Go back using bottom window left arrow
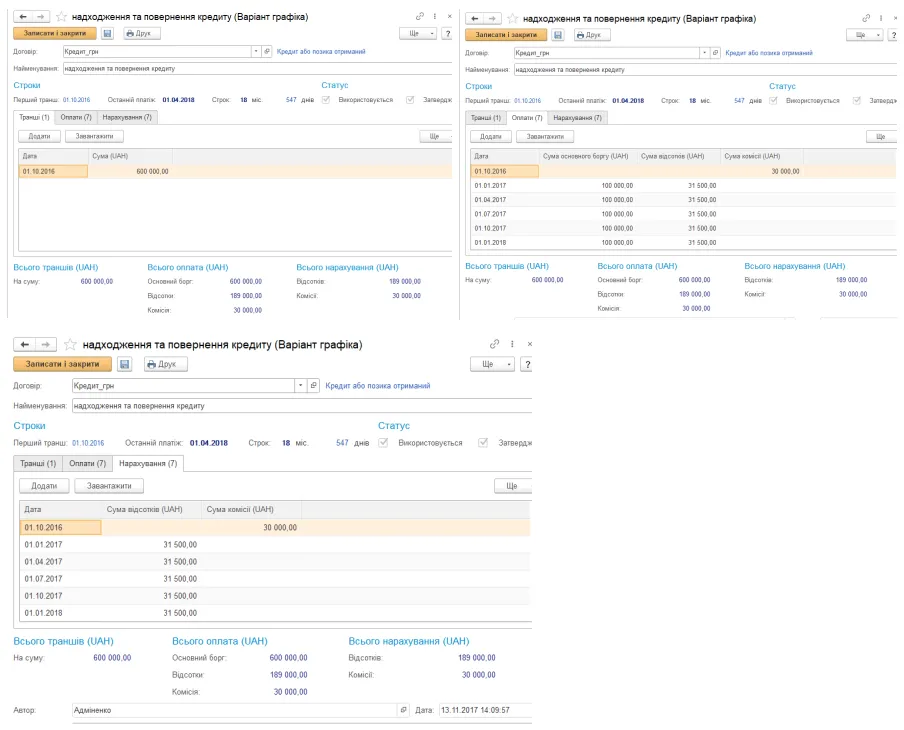 [x=24, y=344]
